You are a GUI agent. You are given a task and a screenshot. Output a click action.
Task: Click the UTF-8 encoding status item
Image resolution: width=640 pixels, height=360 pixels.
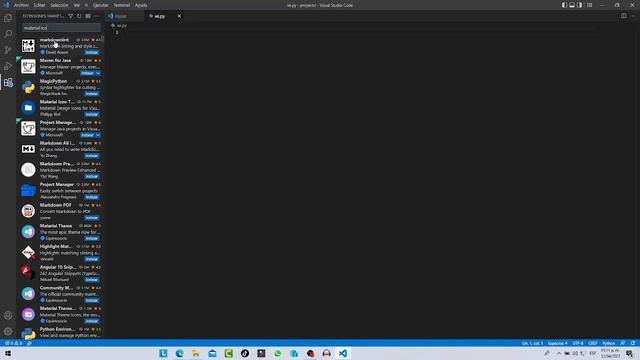tap(578, 343)
